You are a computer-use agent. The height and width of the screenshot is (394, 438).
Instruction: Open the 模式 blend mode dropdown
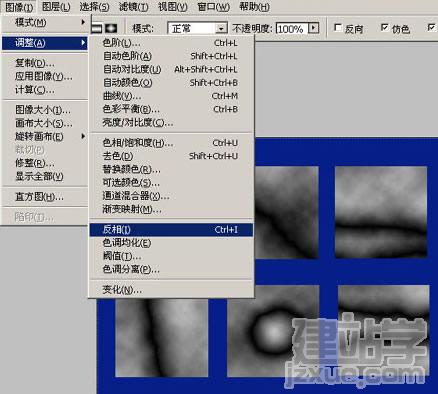(197, 29)
